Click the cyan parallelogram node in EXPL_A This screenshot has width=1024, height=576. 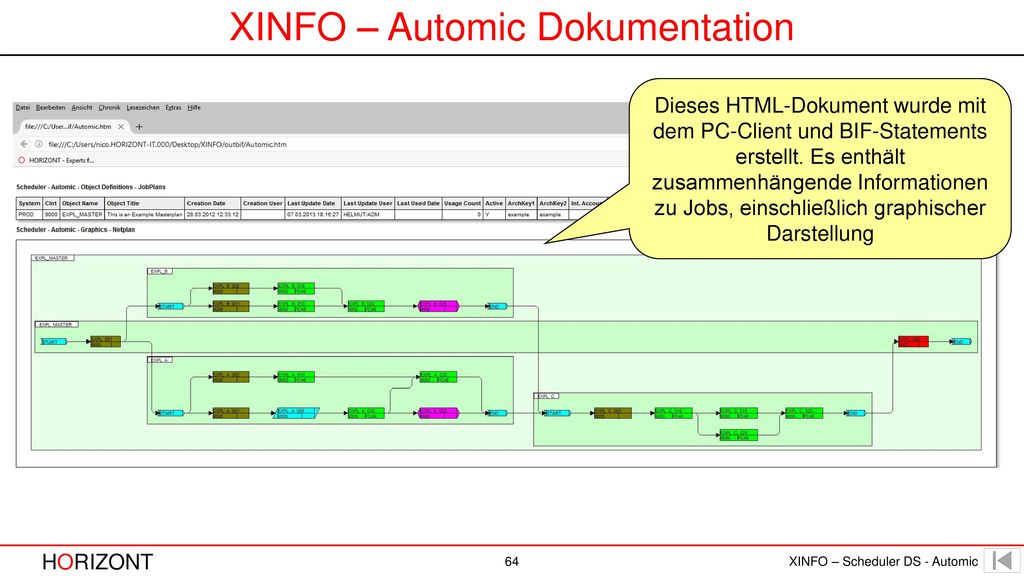pyautogui.click(x=296, y=413)
